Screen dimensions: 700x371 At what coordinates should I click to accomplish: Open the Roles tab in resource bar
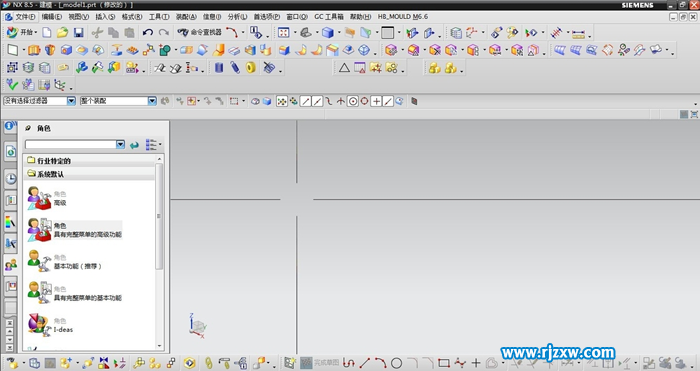pos(11,265)
